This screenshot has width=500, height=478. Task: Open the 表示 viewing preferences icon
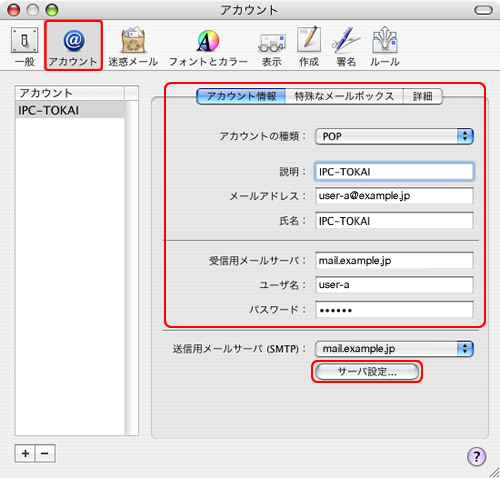pyautogui.click(x=272, y=47)
